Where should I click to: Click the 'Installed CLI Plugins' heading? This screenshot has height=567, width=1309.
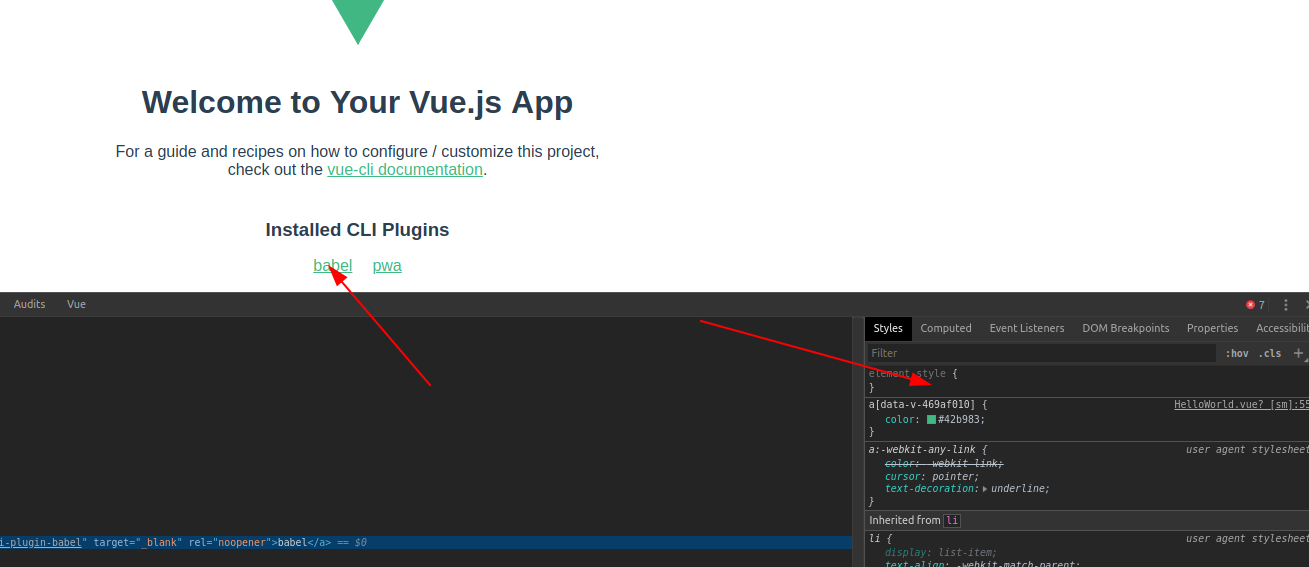pyautogui.click(x=357, y=230)
